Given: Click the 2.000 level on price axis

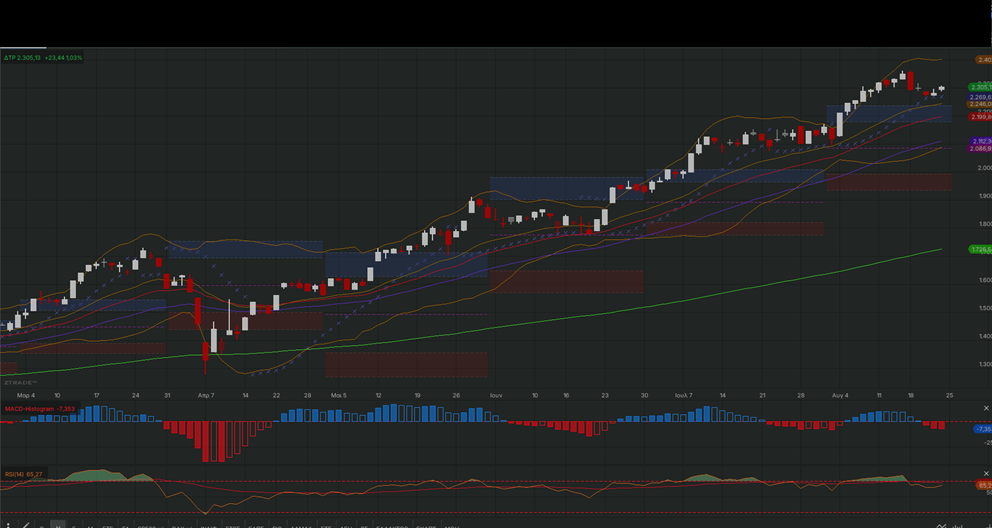Looking at the screenshot, I should click(x=984, y=168).
